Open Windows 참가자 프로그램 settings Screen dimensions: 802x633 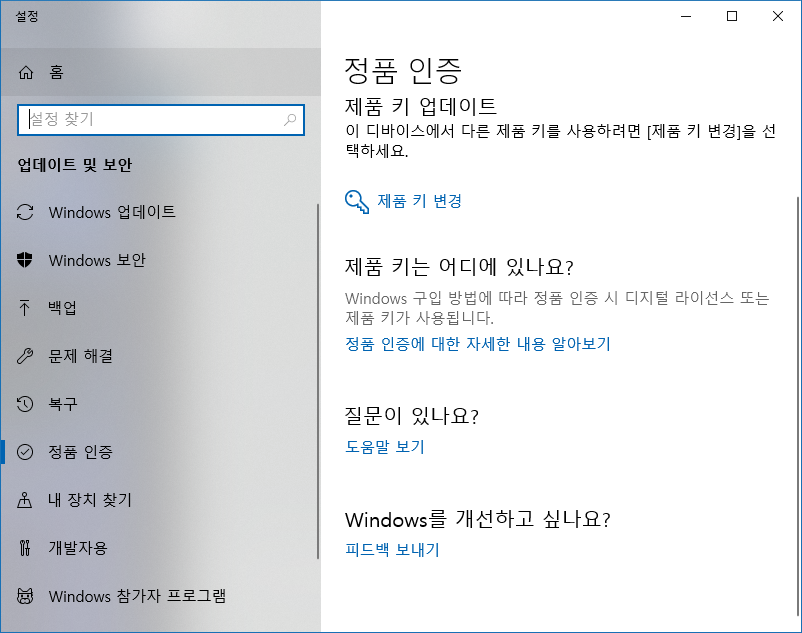159,596
